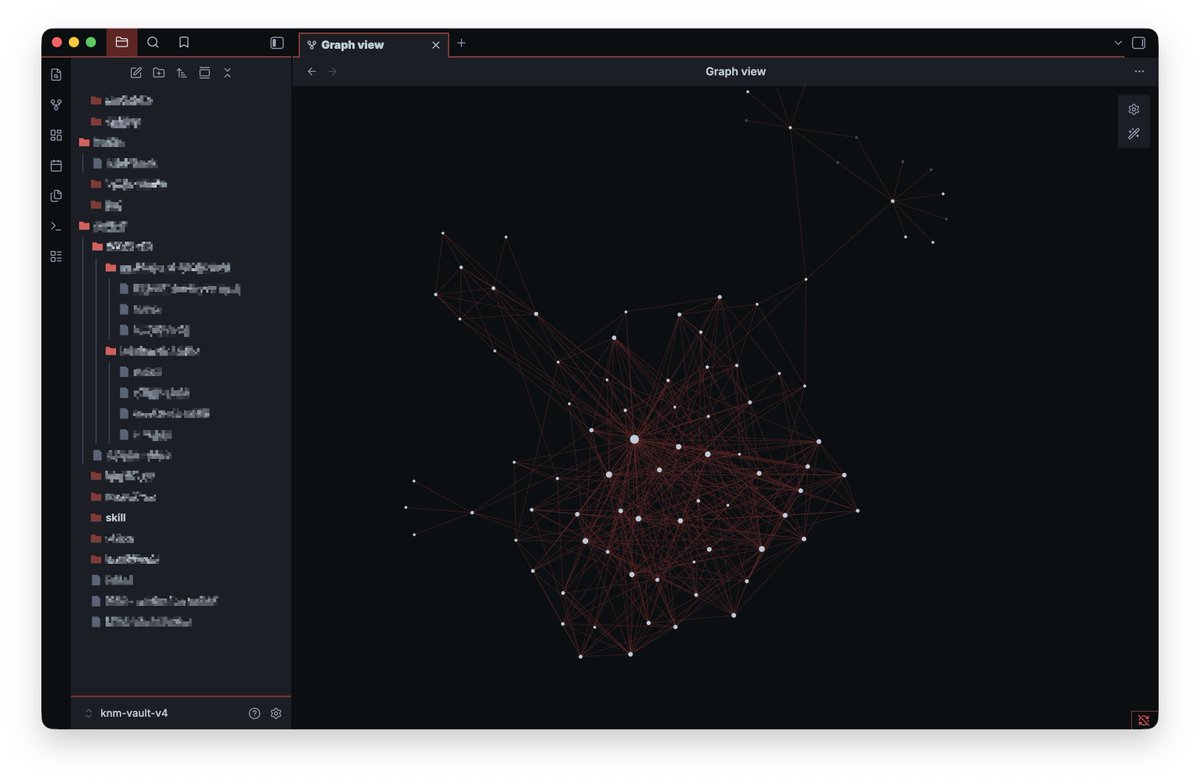1200x784 pixels.
Task: Navigate forward in Graph view
Action: tap(333, 71)
